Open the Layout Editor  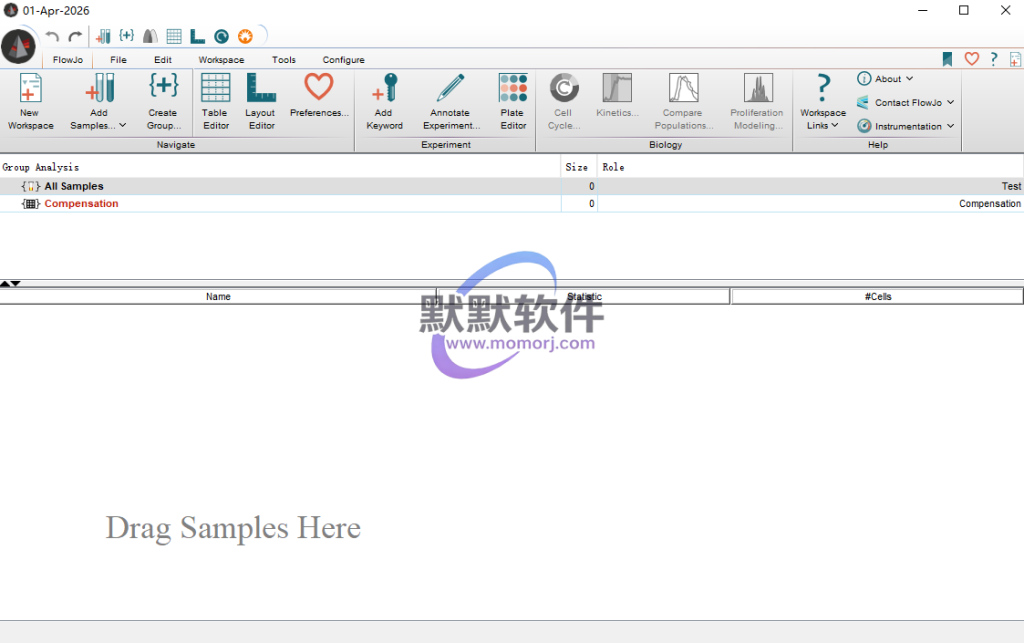(260, 90)
